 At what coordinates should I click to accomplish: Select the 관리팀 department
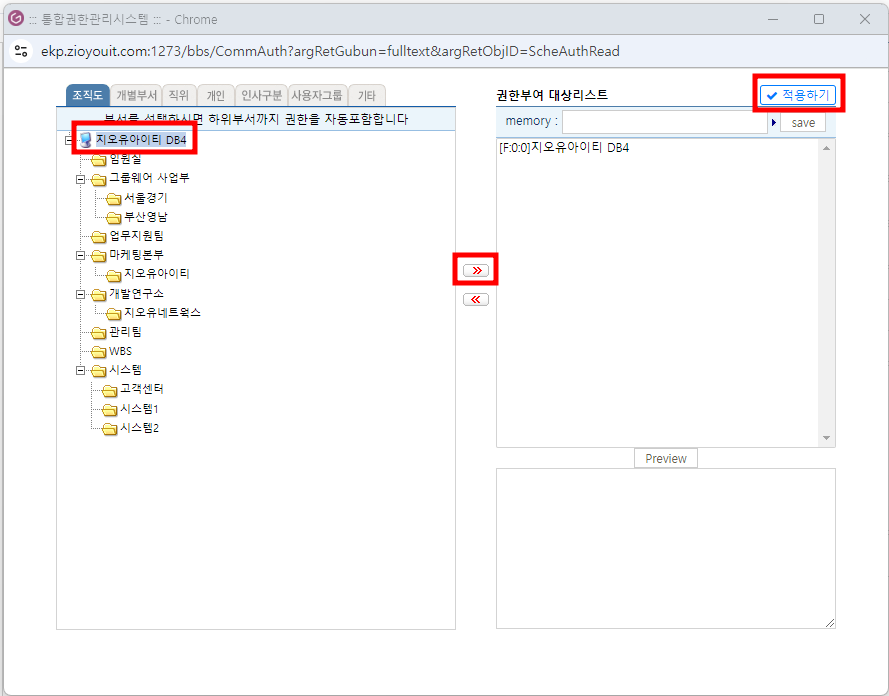pos(125,332)
